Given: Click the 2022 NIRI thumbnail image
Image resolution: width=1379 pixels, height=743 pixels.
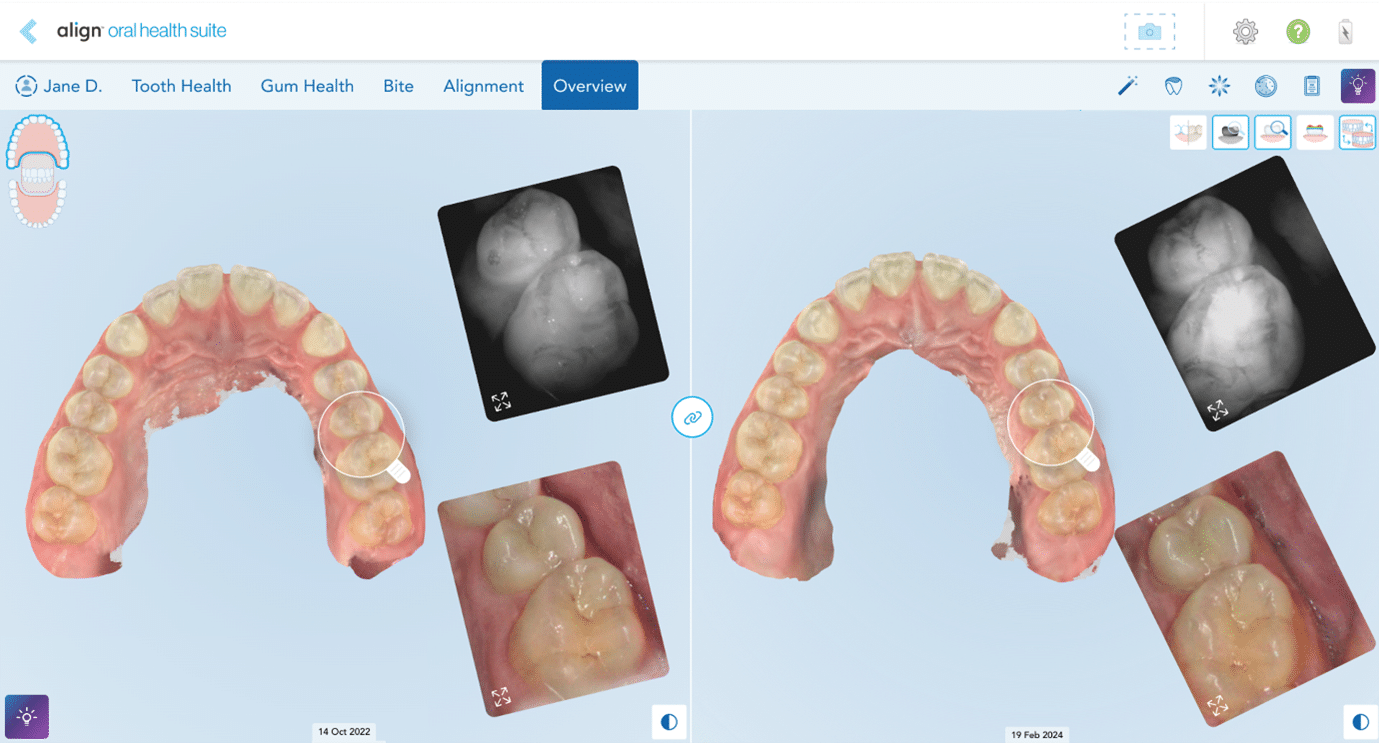Looking at the screenshot, I should click(553, 293).
